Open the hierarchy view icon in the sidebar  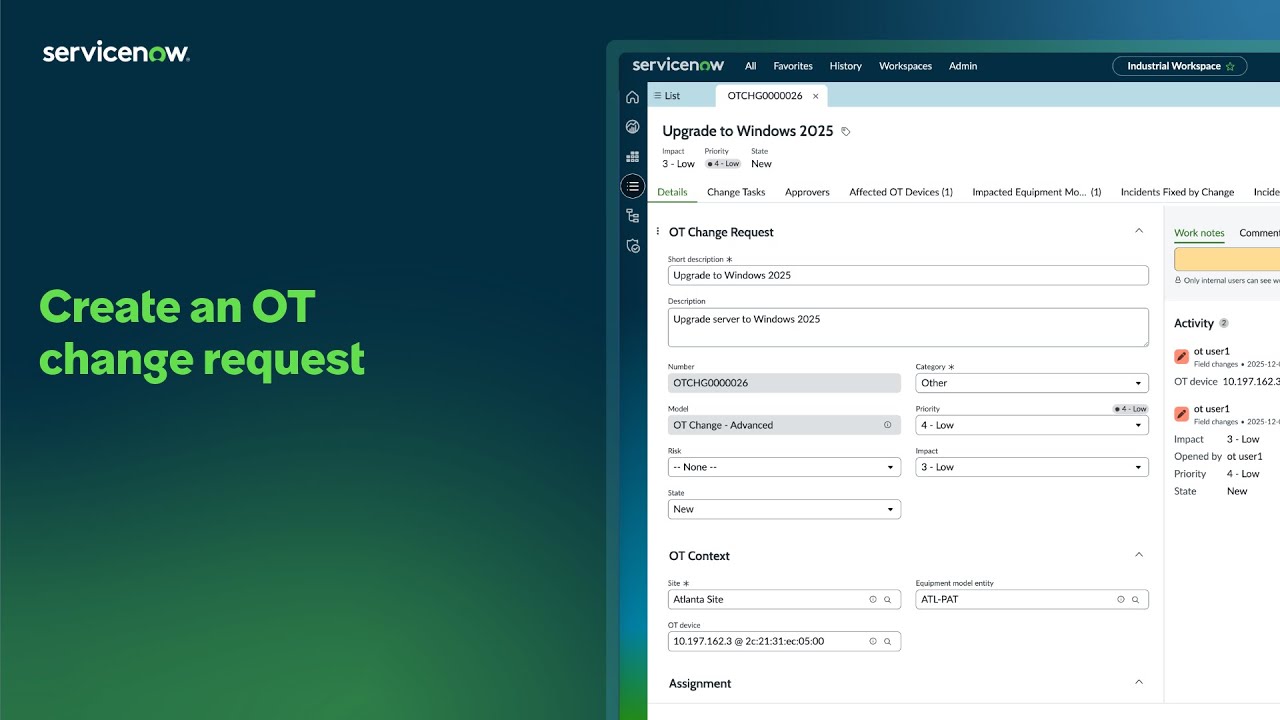(632, 216)
